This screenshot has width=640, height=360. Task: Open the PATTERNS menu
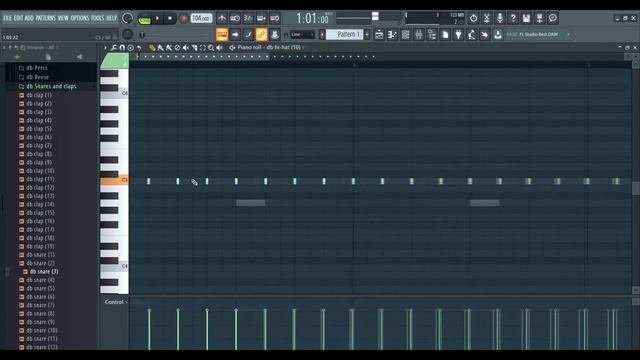coord(45,18)
